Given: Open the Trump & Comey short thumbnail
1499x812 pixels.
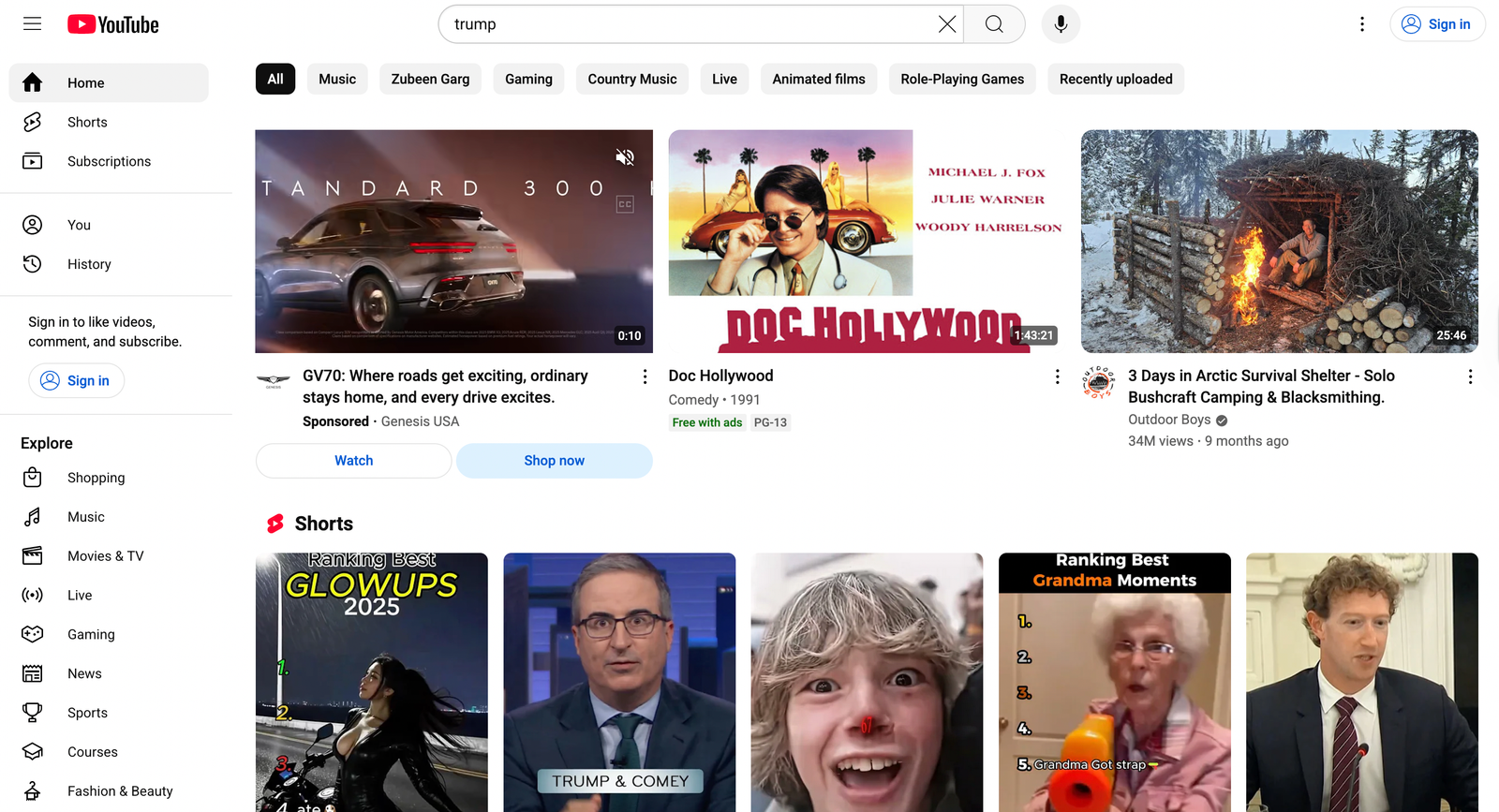Looking at the screenshot, I should click(619, 682).
